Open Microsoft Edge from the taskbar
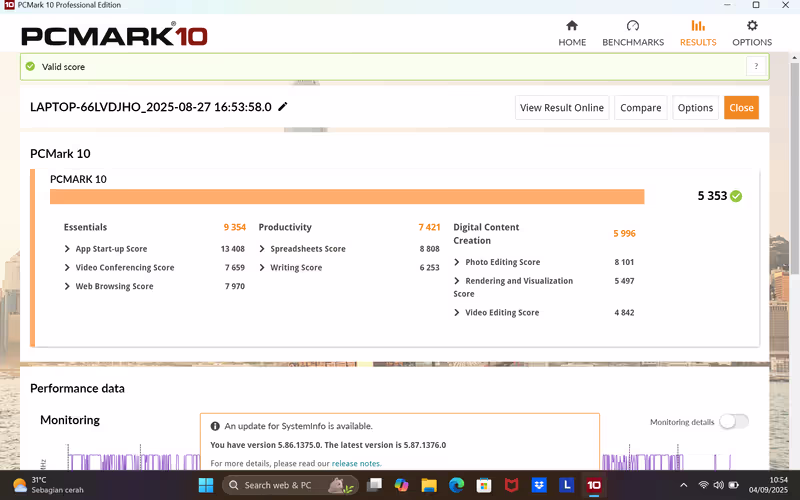Viewport: 800px width, 500px height. tap(456, 485)
